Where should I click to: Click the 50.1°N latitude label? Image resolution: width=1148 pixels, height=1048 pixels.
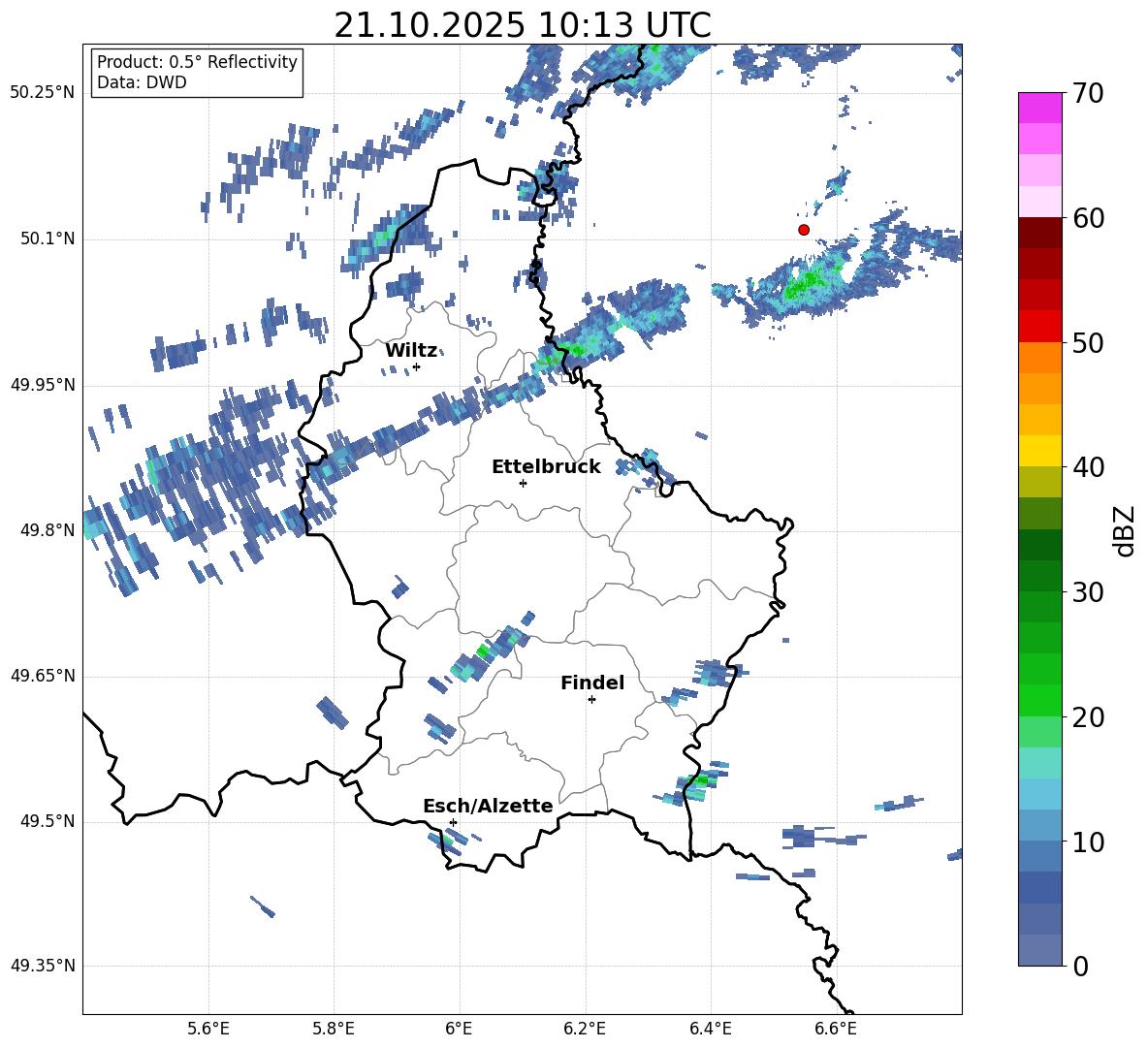(48, 239)
